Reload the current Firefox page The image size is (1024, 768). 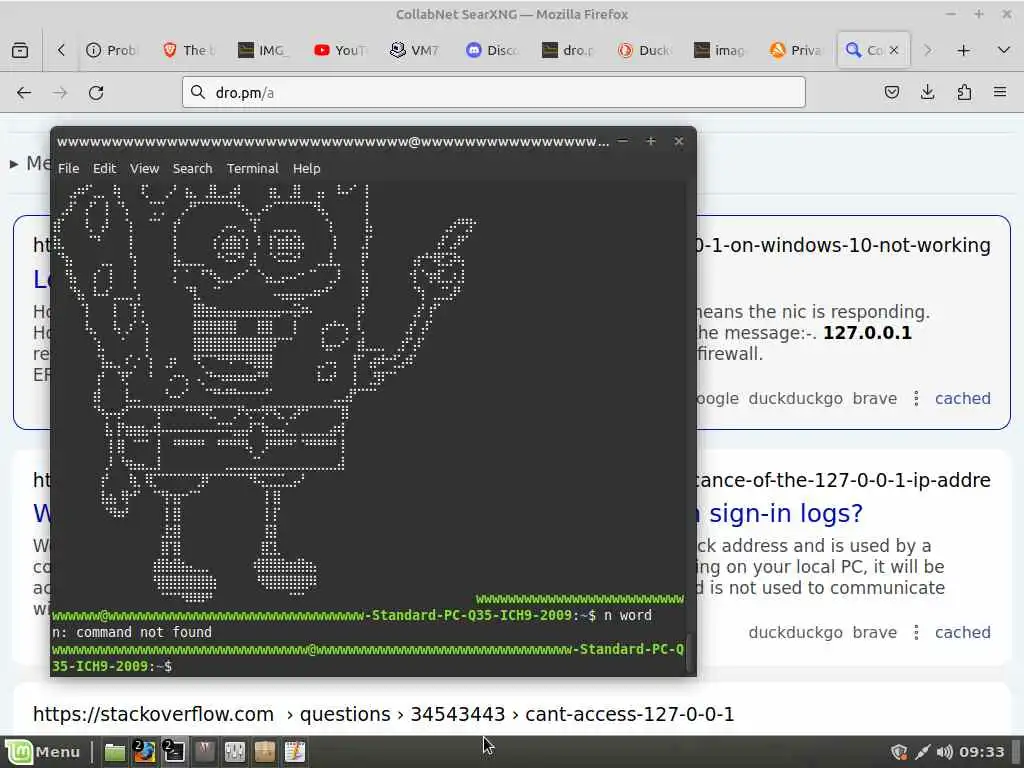[x=96, y=93]
